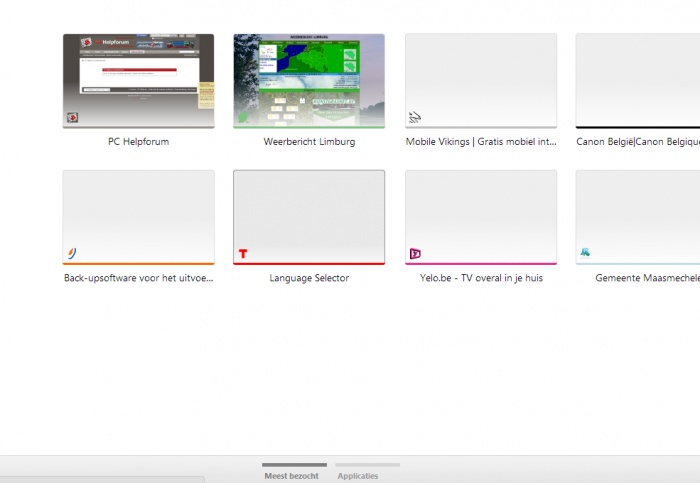Image resolution: width=700 pixels, height=483 pixels.
Task: Click Back-upsoftware voor het uitvoe... title
Action: [138, 278]
